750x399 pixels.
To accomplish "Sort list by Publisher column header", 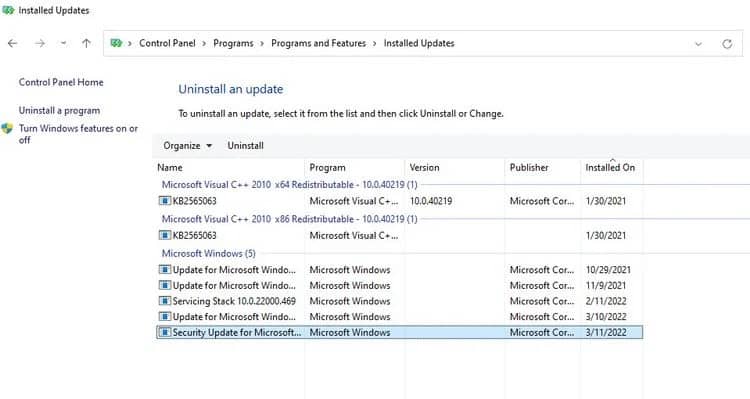I will [529, 167].
